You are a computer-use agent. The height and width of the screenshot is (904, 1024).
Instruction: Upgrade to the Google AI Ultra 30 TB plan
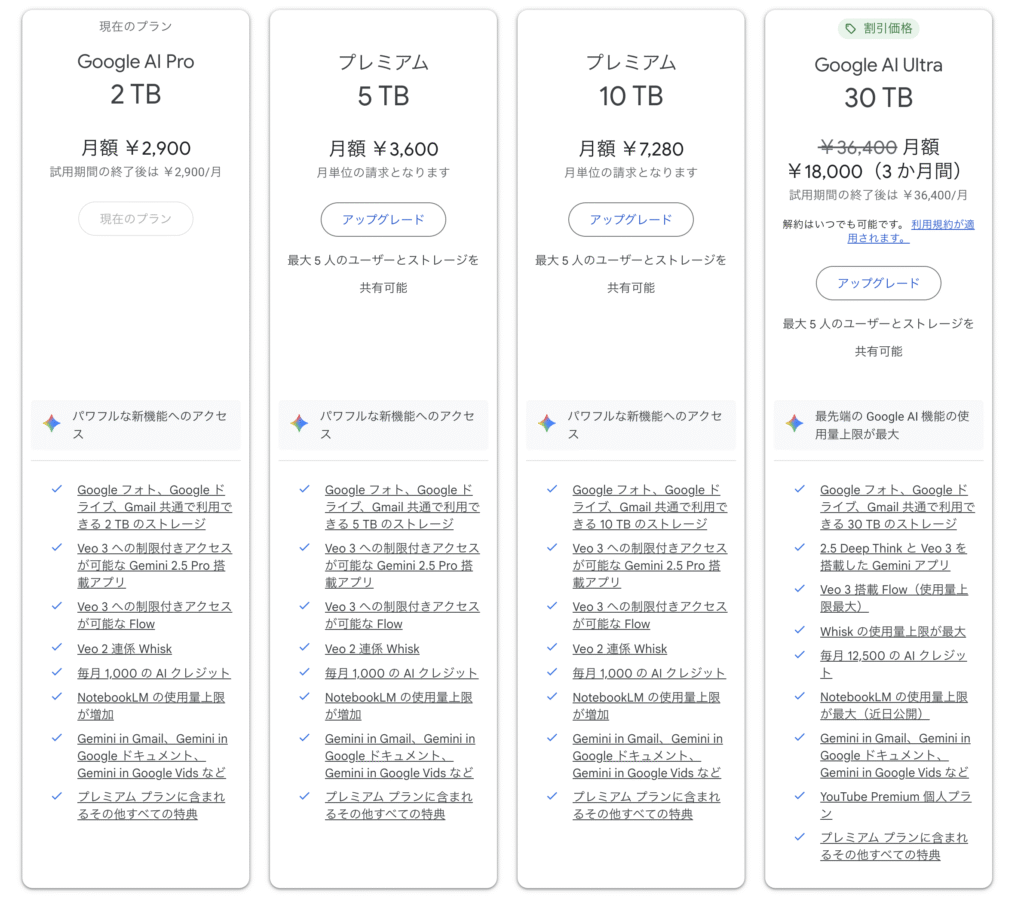[x=878, y=283]
